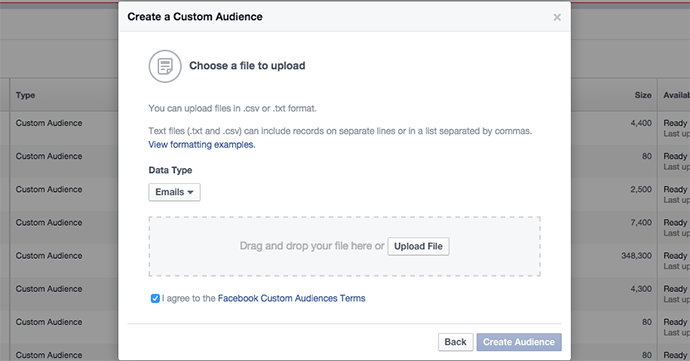Image resolution: width=690 pixels, height=361 pixels.
Task: Click the Upload File button
Action: pos(418,246)
